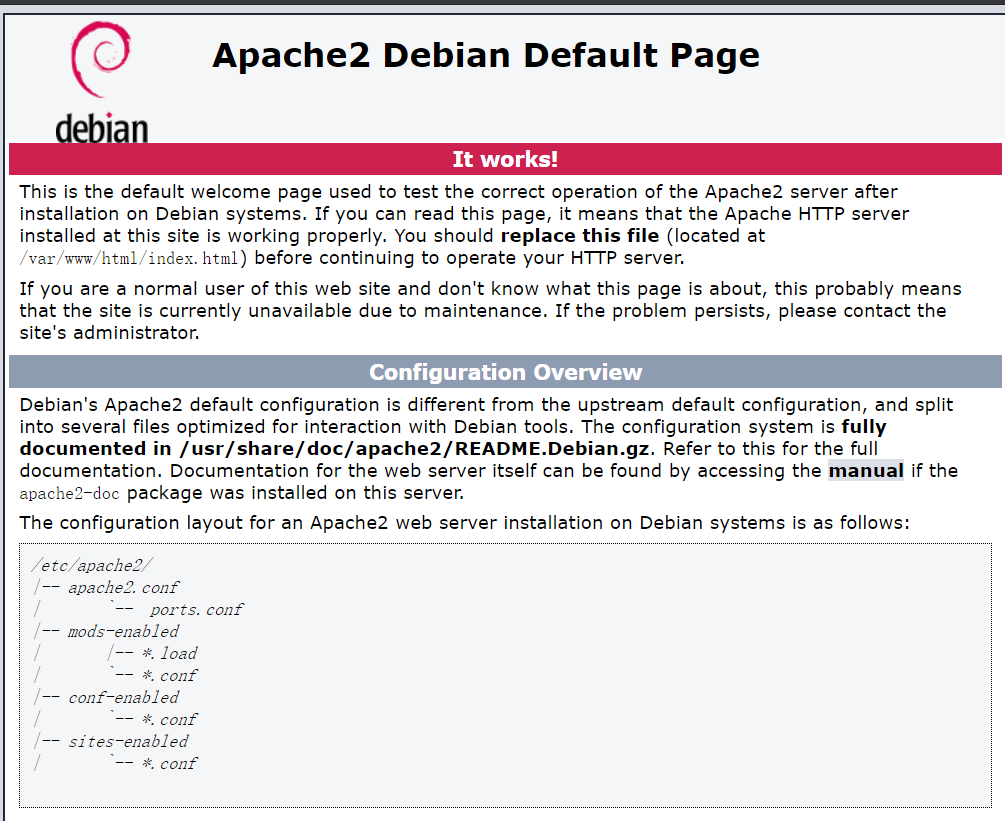Click the sites-enabled tree entry
Screen dimensions: 1005x821
coord(128,742)
